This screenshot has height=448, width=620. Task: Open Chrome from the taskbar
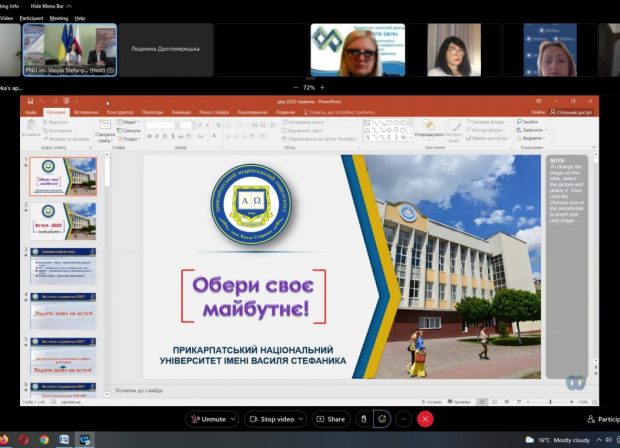point(44,440)
